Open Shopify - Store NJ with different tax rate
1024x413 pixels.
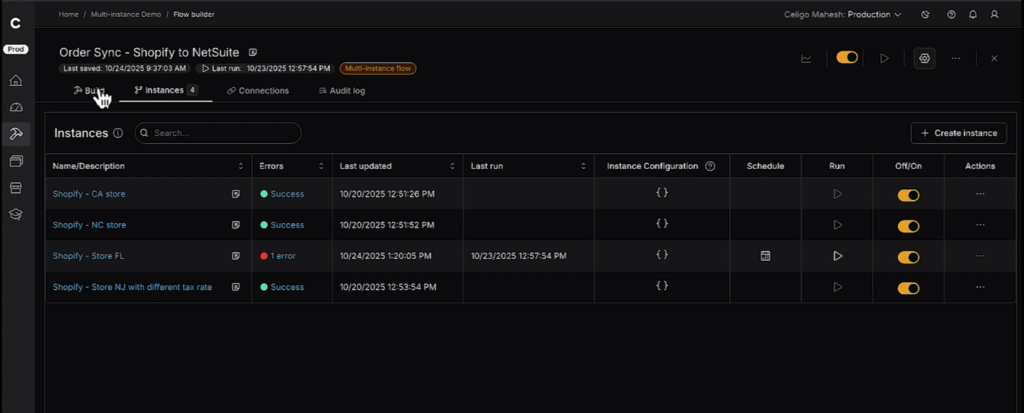(132, 287)
